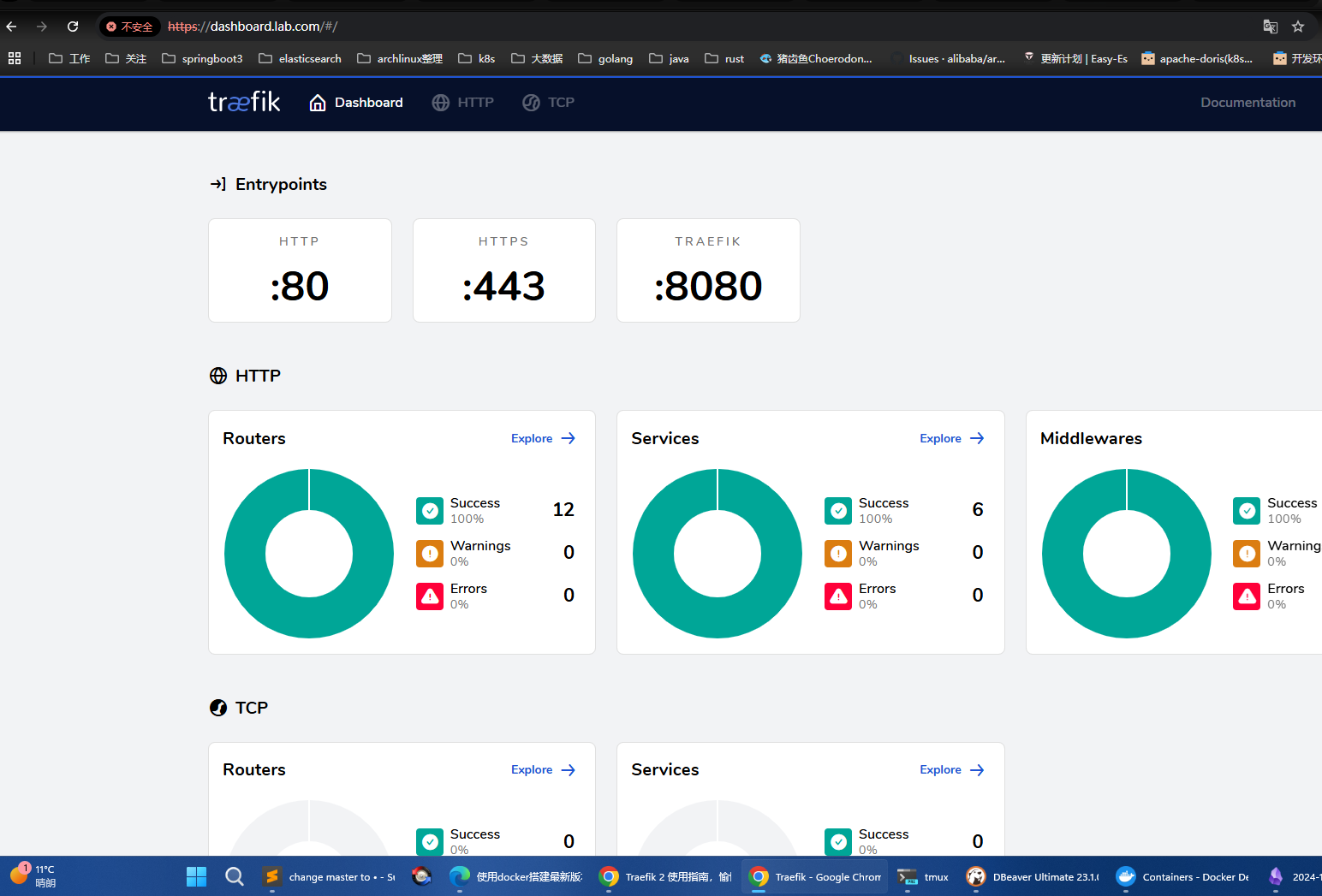
Task: Switch to Traefik 2 使用指南 Chrome window
Action: coord(666,876)
